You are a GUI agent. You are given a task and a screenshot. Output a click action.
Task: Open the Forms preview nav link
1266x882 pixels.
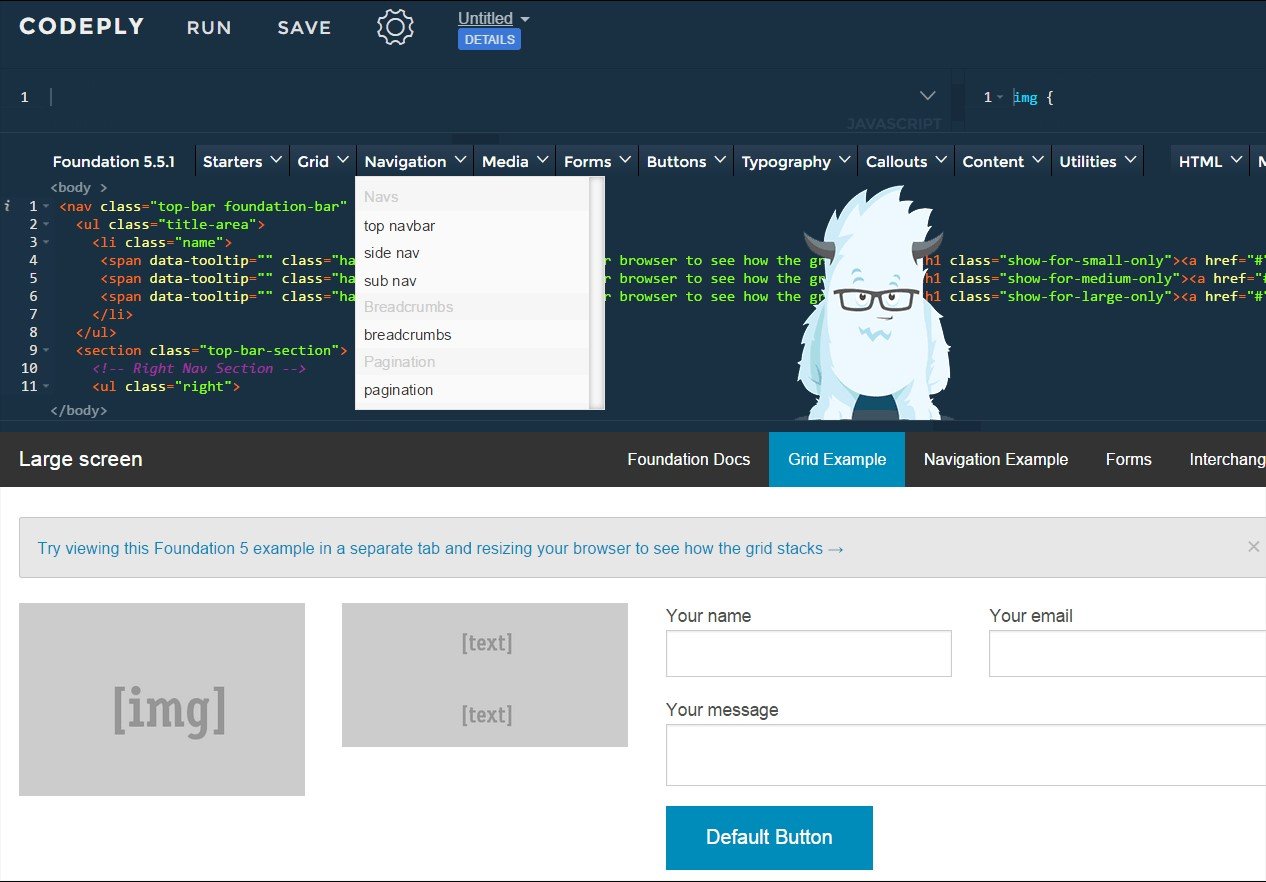pos(1129,460)
